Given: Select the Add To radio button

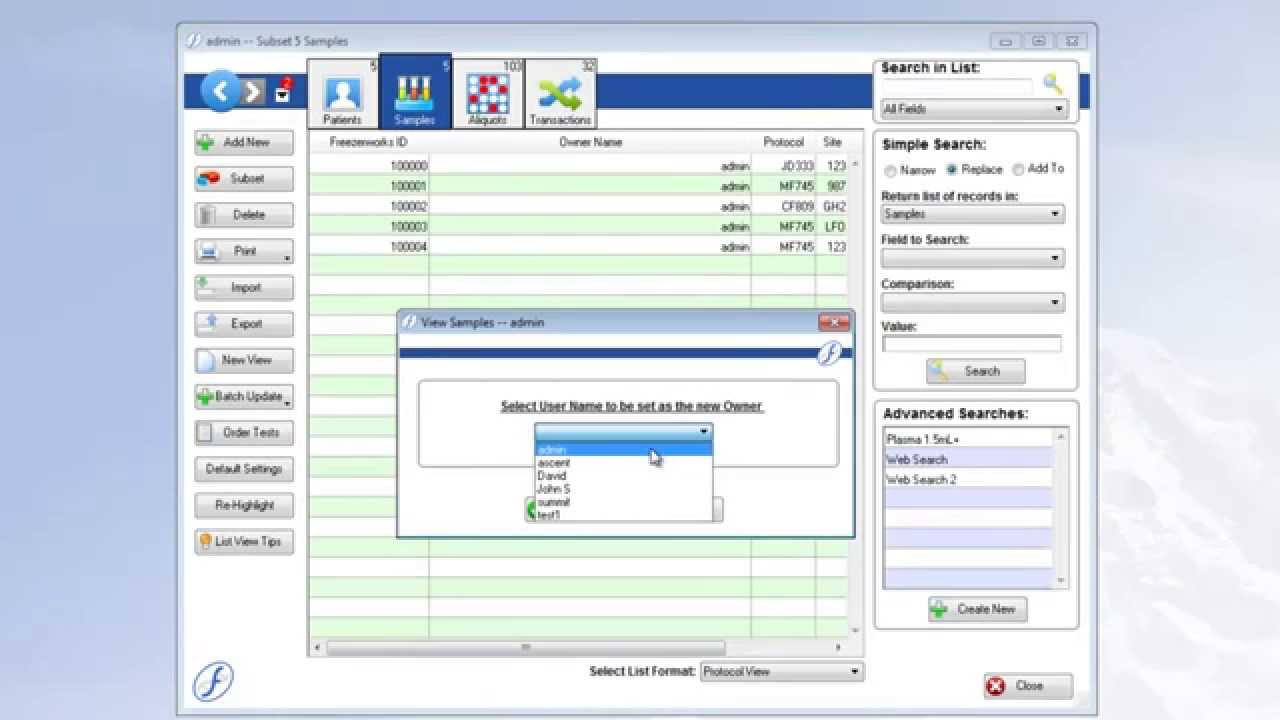Looking at the screenshot, I should [x=1018, y=170].
